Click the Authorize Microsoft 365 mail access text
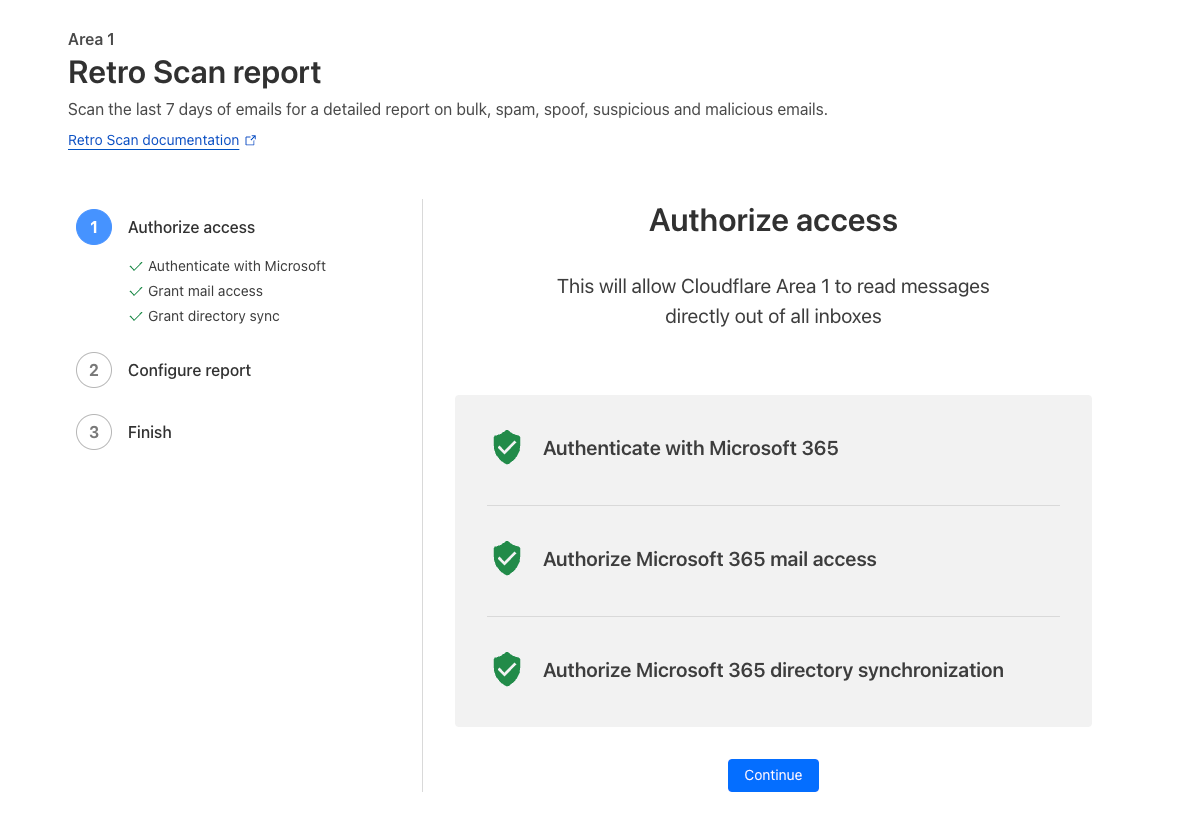Image resolution: width=1177 pixels, height=825 pixels. pyautogui.click(x=709, y=559)
